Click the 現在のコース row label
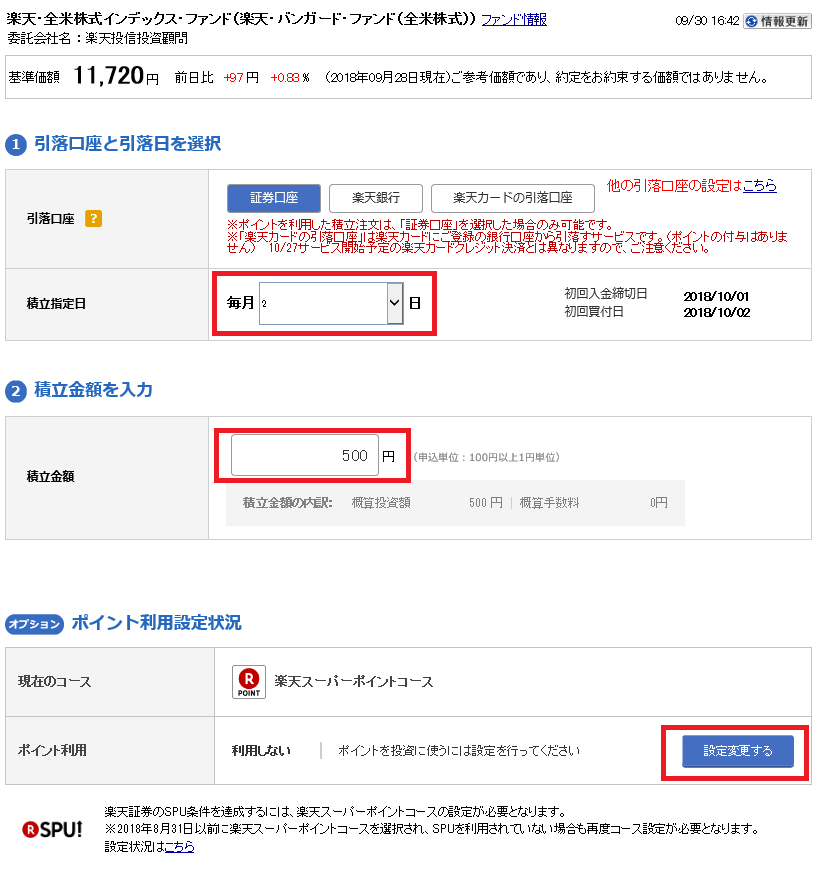The height and width of the screenshot is (889, 817). [54, 681]
